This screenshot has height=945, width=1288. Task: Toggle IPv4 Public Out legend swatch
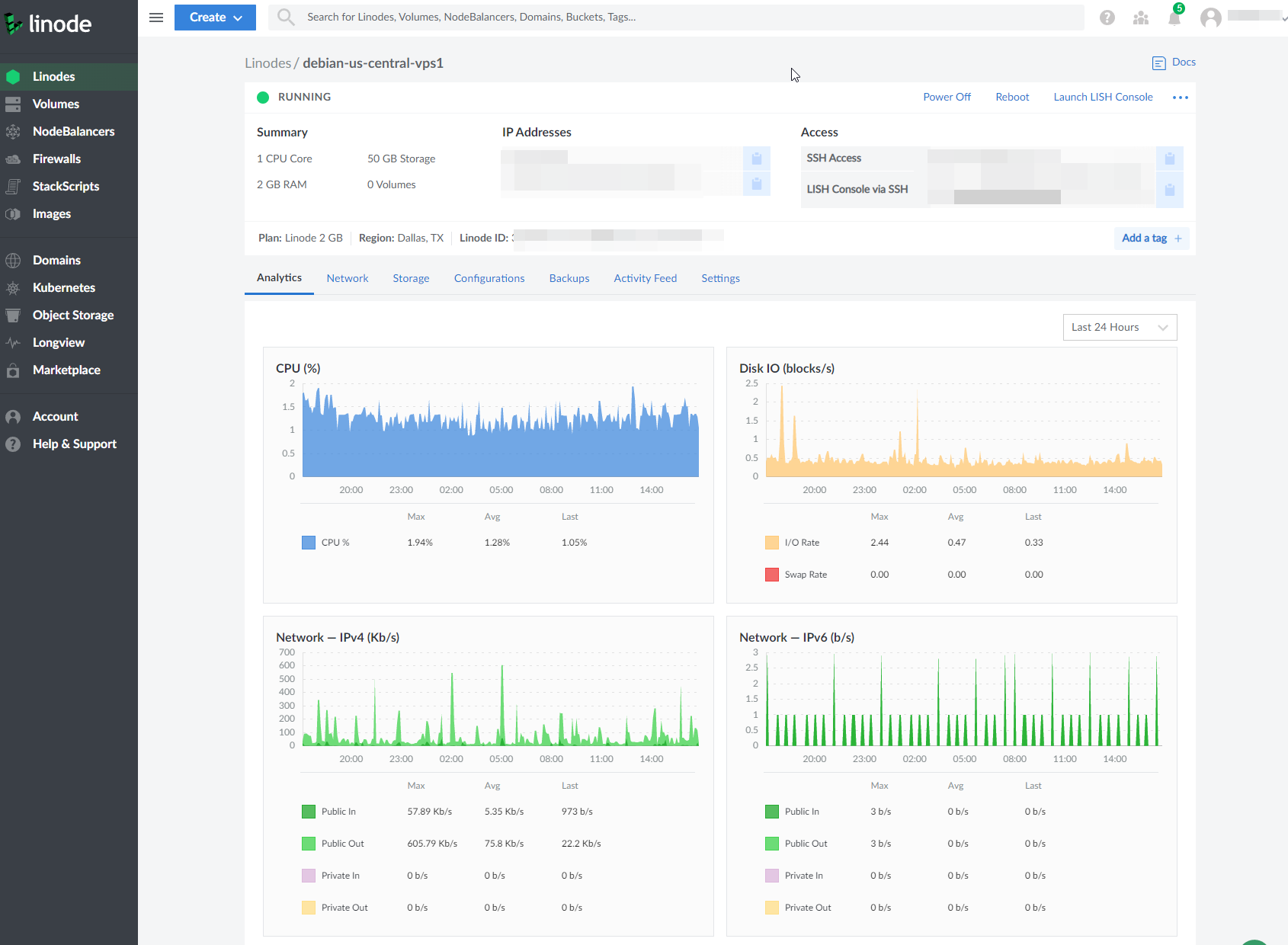pyautogui.click(x=309, y=844)
